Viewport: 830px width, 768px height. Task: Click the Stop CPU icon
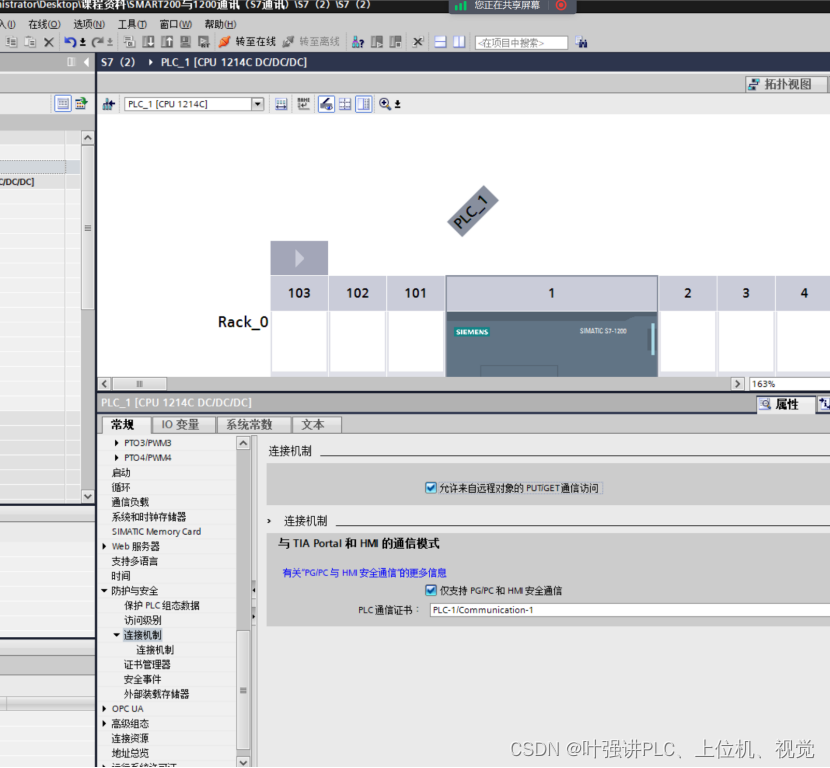click(395, 42)
